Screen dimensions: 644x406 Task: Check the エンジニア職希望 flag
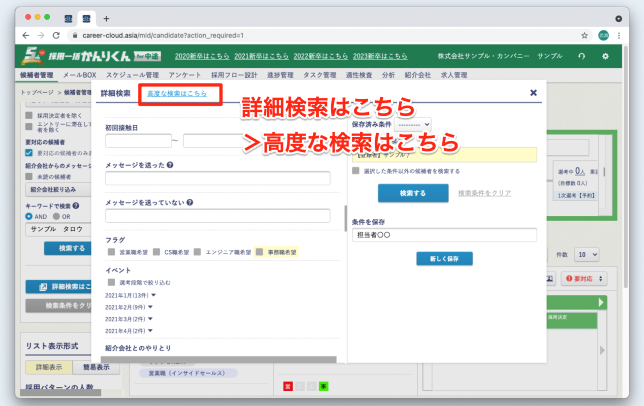[x=198, y=252]
